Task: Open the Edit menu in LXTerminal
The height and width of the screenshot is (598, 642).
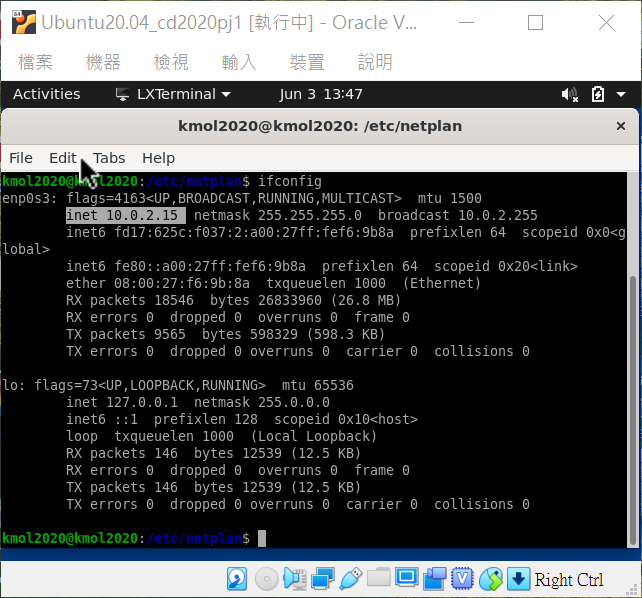Action: 63,158
